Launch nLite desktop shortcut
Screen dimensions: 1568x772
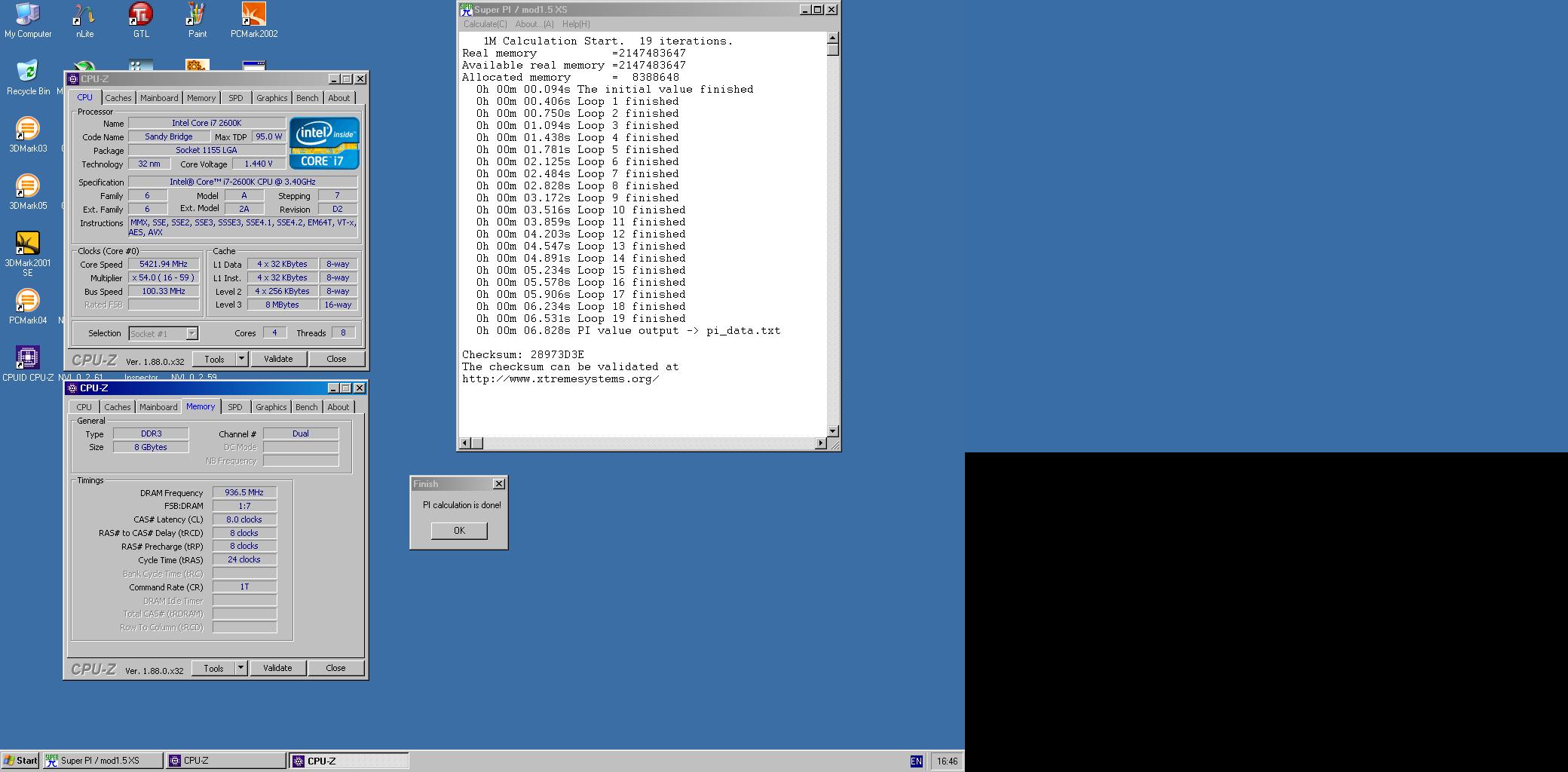click(x=84, y=20)
